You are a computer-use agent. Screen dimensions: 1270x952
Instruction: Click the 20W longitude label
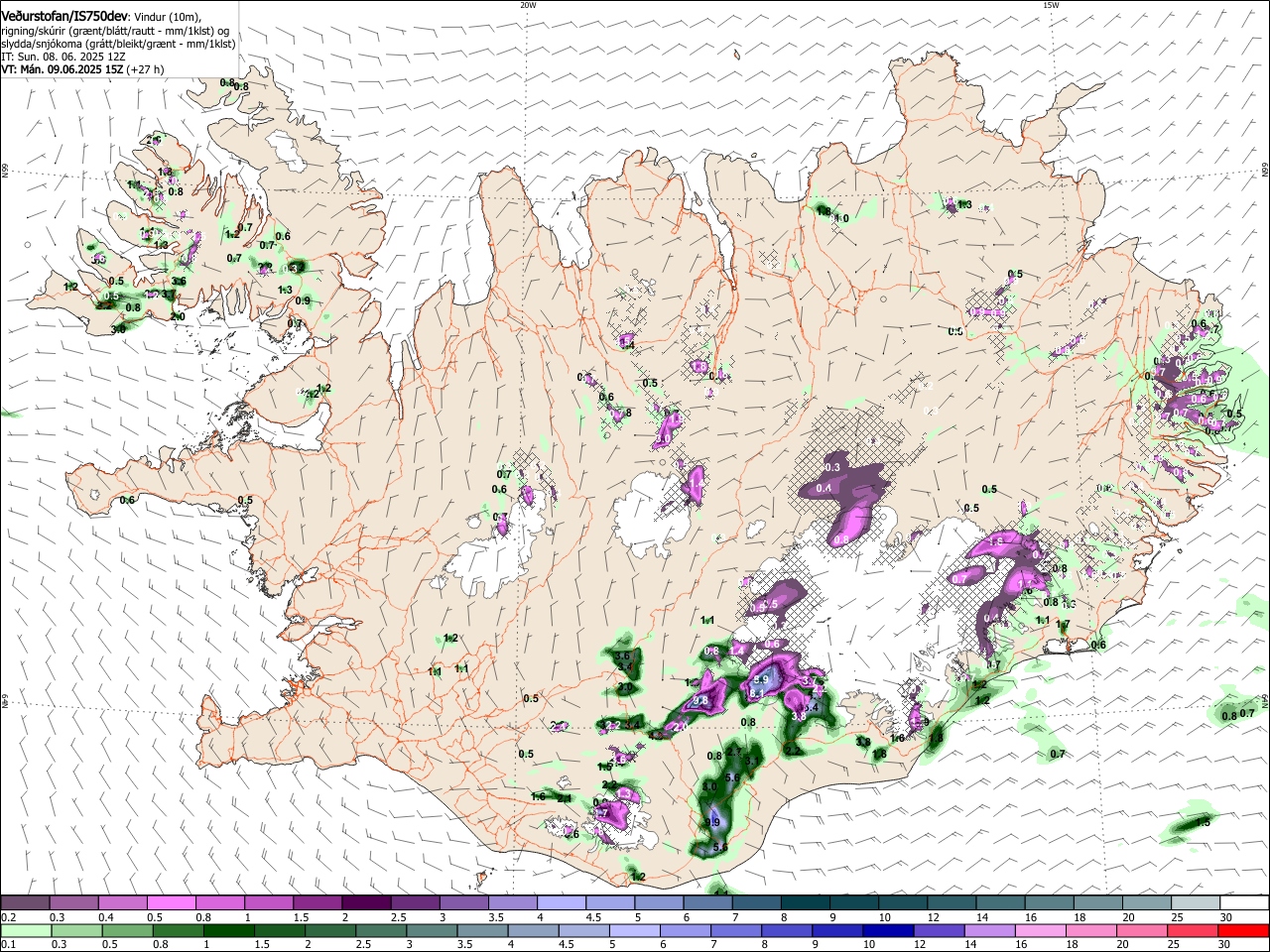(x=528, y=5)
